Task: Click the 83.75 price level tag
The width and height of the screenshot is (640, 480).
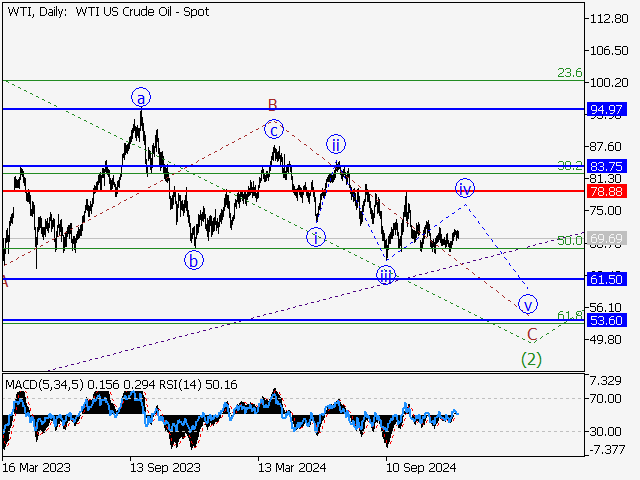Action: 607,166
